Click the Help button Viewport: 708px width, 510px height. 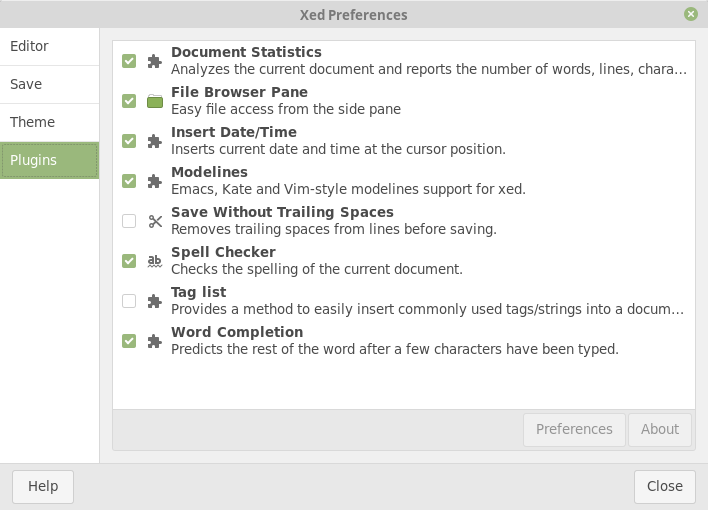[x=43, y=486]
